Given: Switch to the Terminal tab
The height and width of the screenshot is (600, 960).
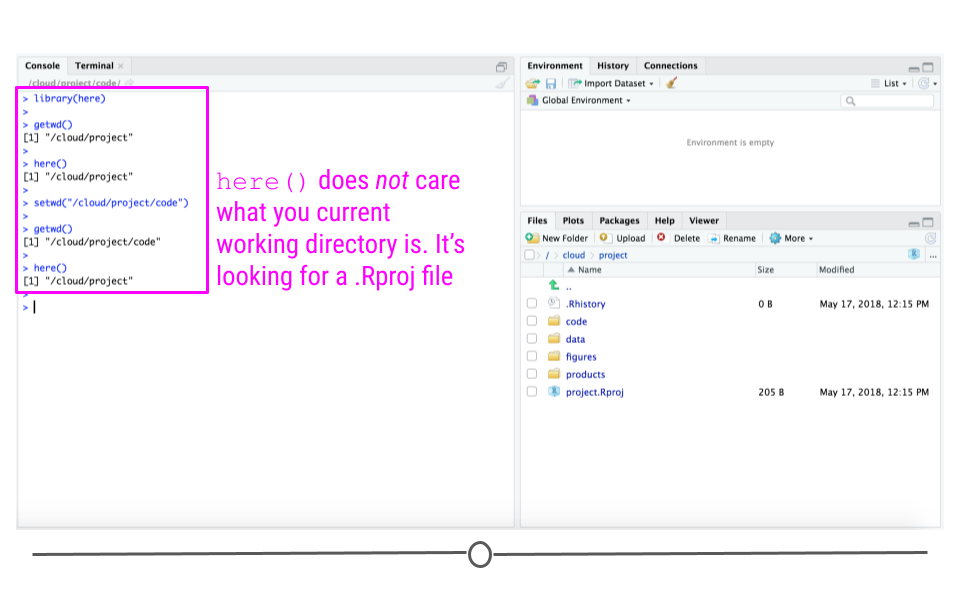Looking at the screenshot, I should 94,66.
